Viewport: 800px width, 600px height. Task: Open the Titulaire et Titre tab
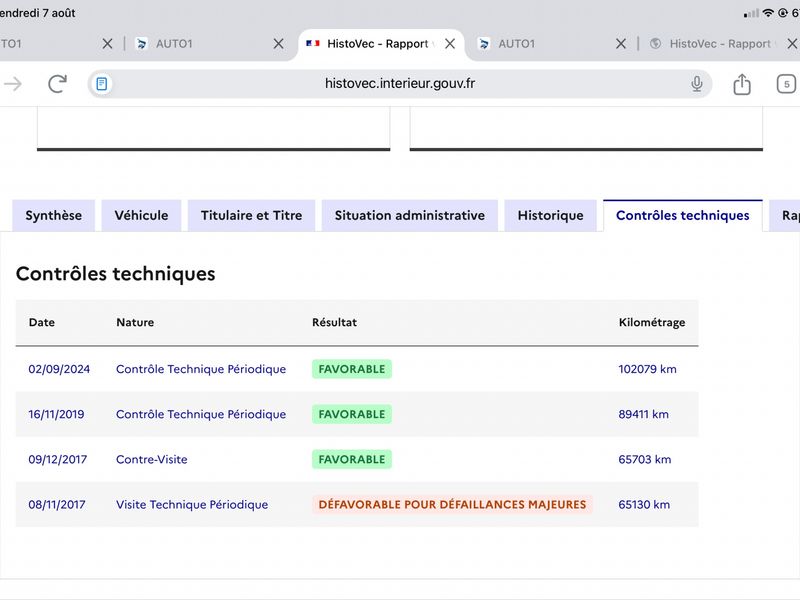coord(252,215)
